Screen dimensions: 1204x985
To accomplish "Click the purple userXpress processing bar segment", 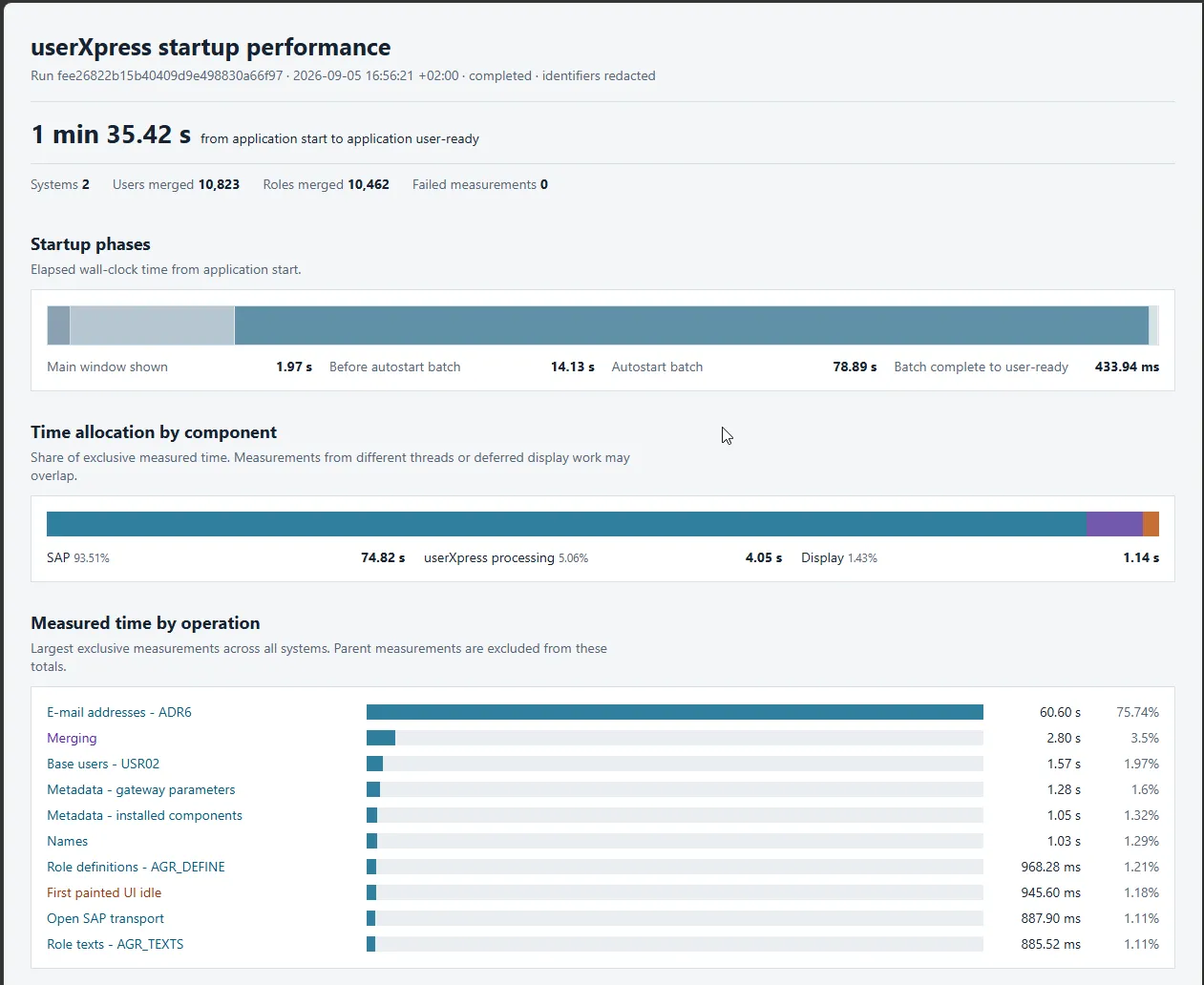I will click(x=1114, y=524).
